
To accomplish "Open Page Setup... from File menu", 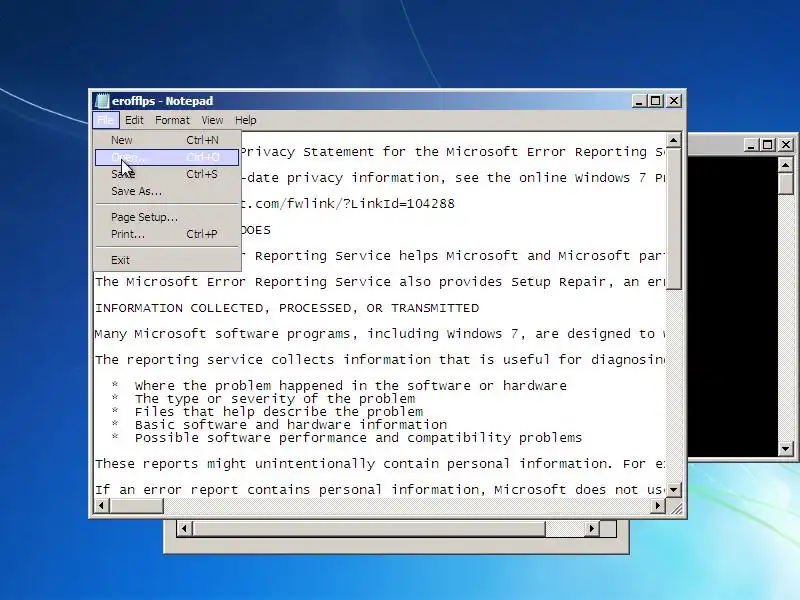I will click(167, 217).
